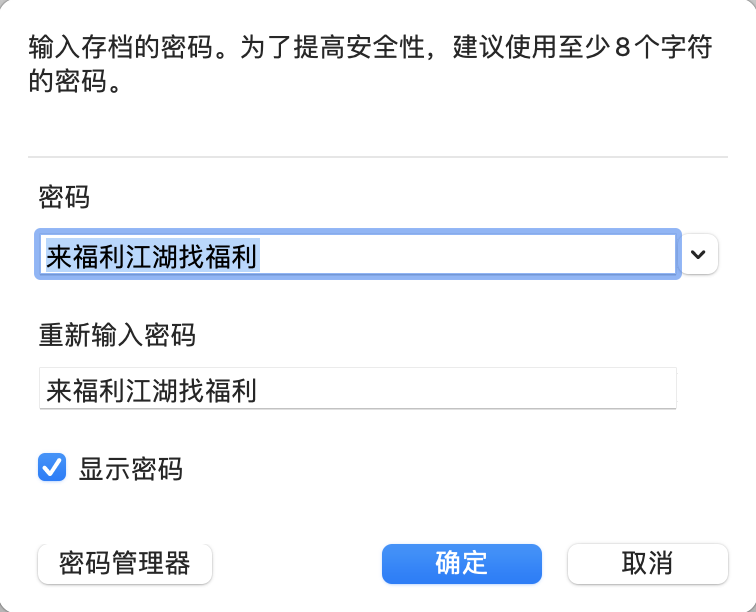The image size is (756, 612).
Task: Click the 显示密码 checkbox label text
Action: click(131, 468)
